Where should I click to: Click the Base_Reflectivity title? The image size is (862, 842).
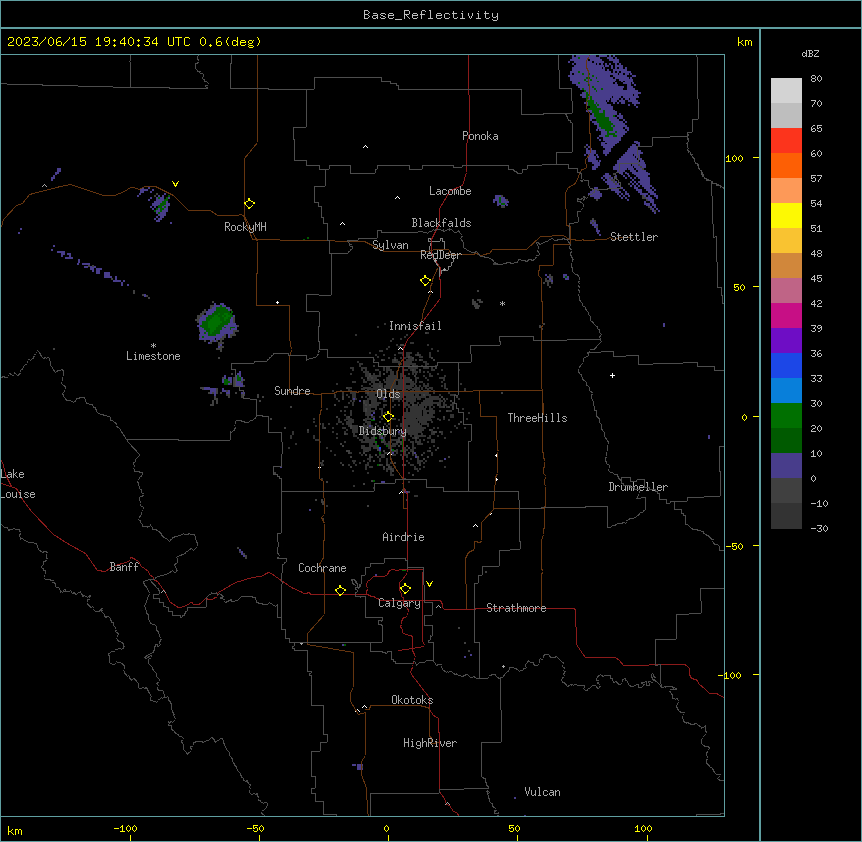point(431,15)
